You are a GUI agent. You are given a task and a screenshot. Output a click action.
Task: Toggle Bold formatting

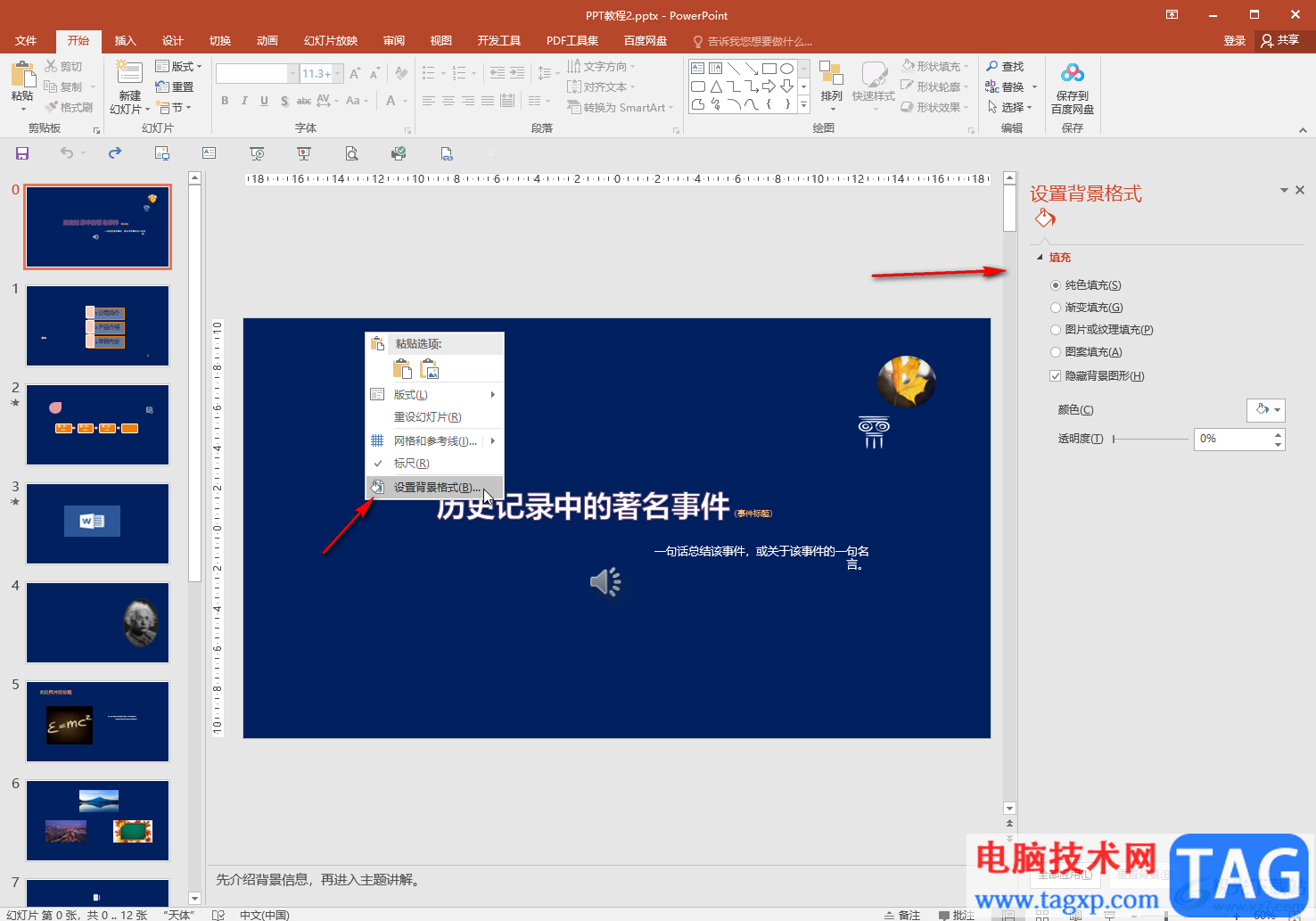(225, 101)
